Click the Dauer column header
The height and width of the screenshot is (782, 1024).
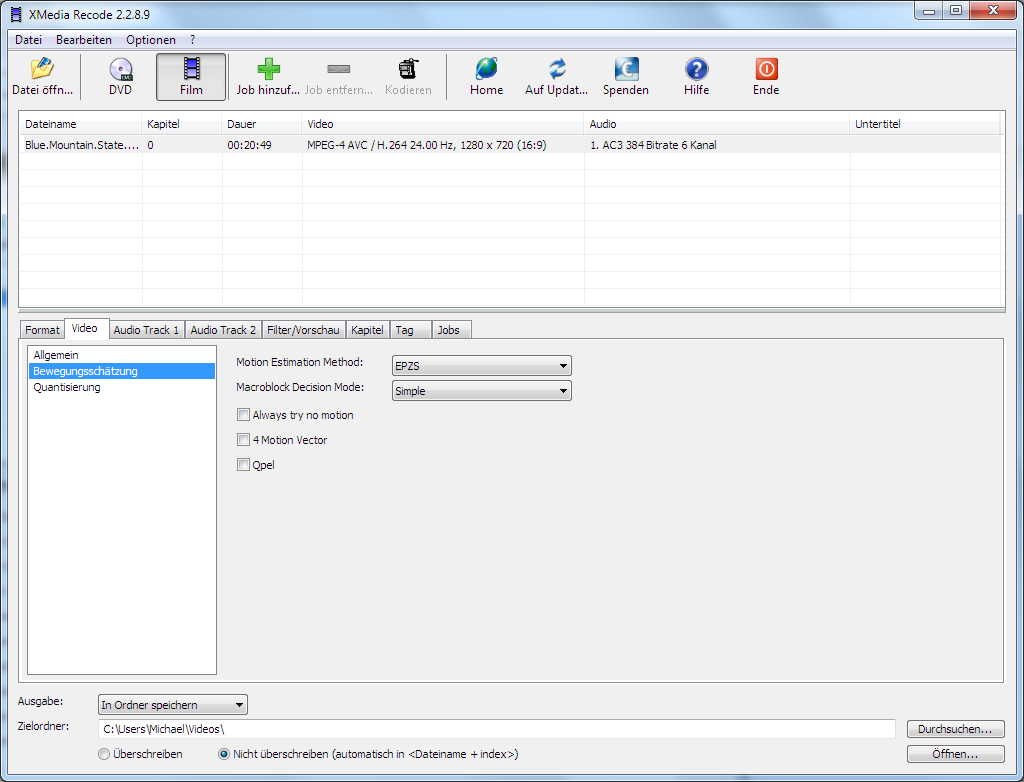262,123
